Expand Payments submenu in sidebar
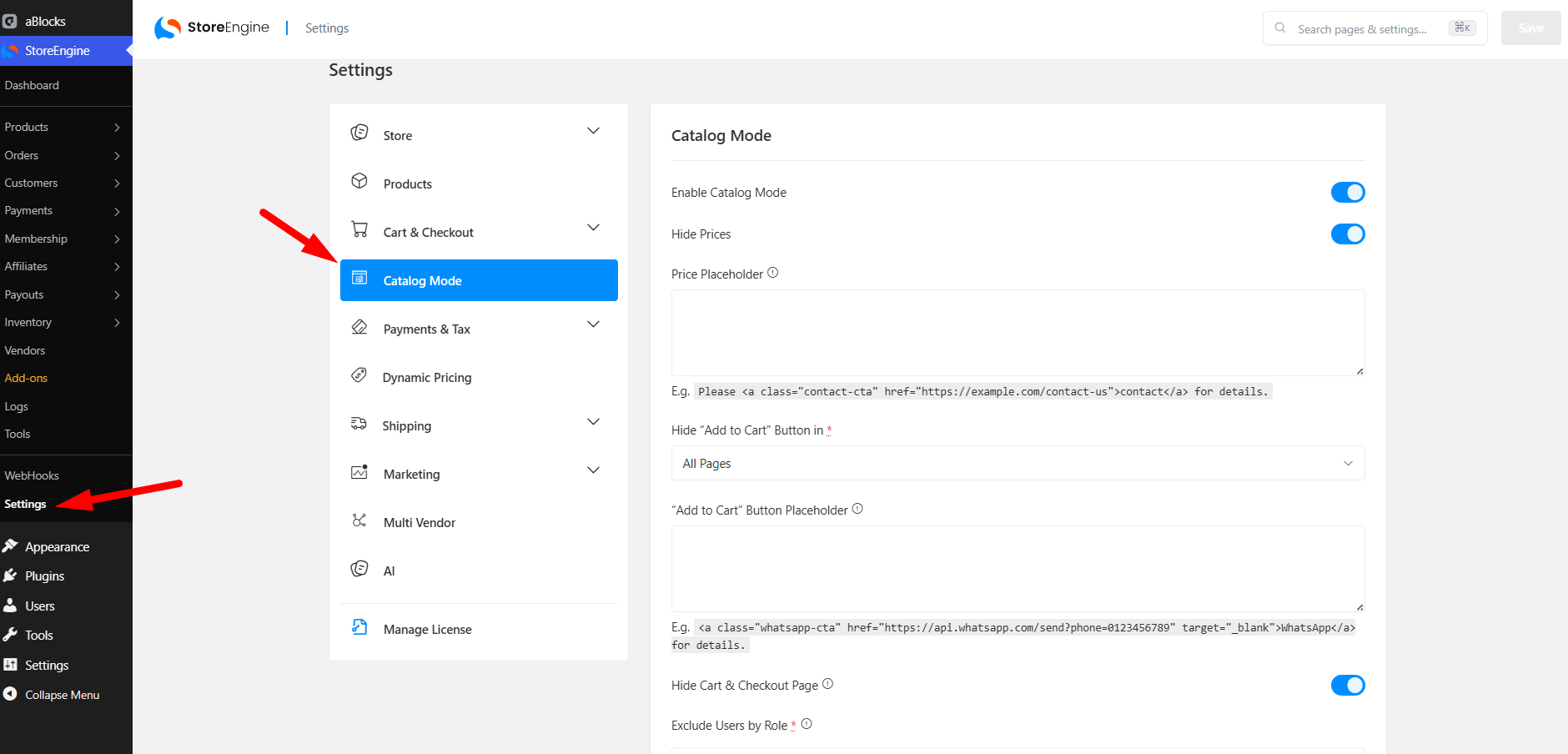 [x=117, y=212]
